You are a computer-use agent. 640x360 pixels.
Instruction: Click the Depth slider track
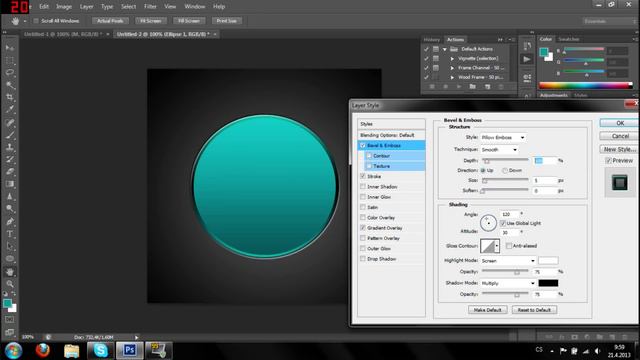(x=505, y=160)
